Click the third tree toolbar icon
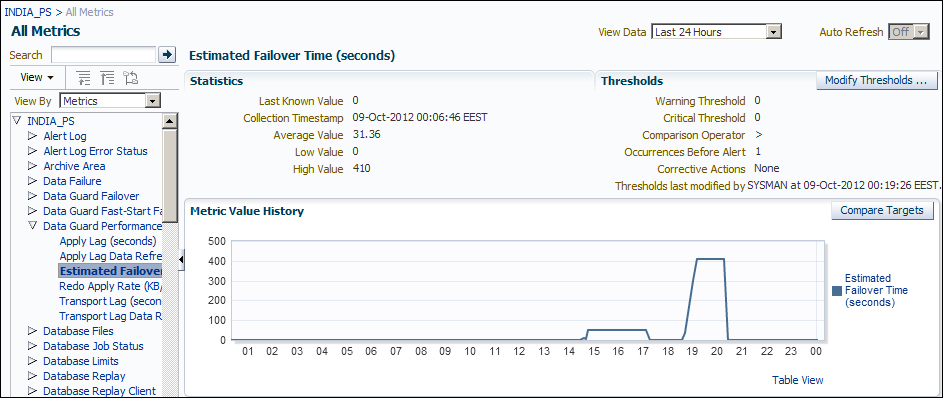Viewport: 943px width, 398px height. [131, 78]
